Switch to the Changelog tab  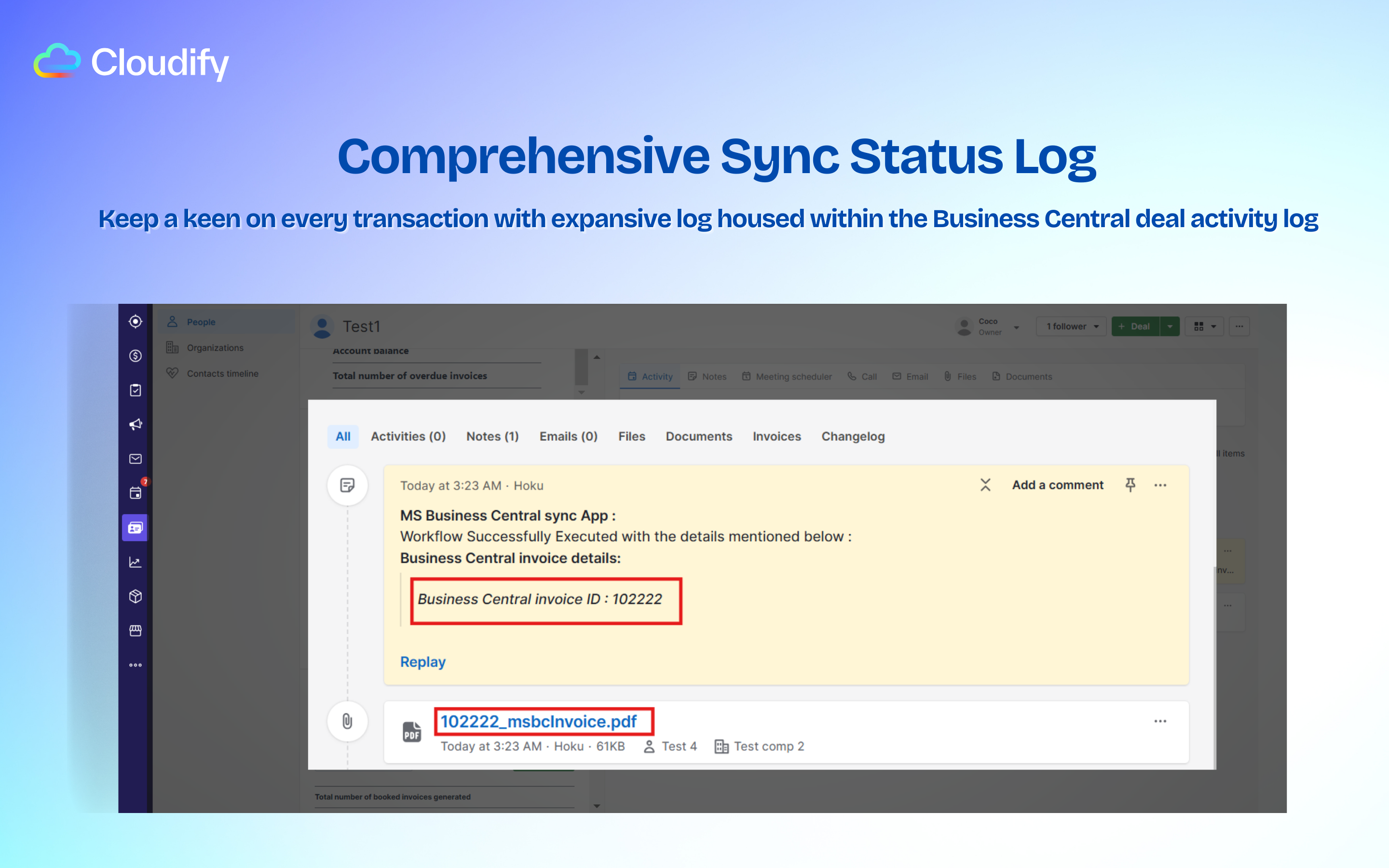(x=852, y=436)
